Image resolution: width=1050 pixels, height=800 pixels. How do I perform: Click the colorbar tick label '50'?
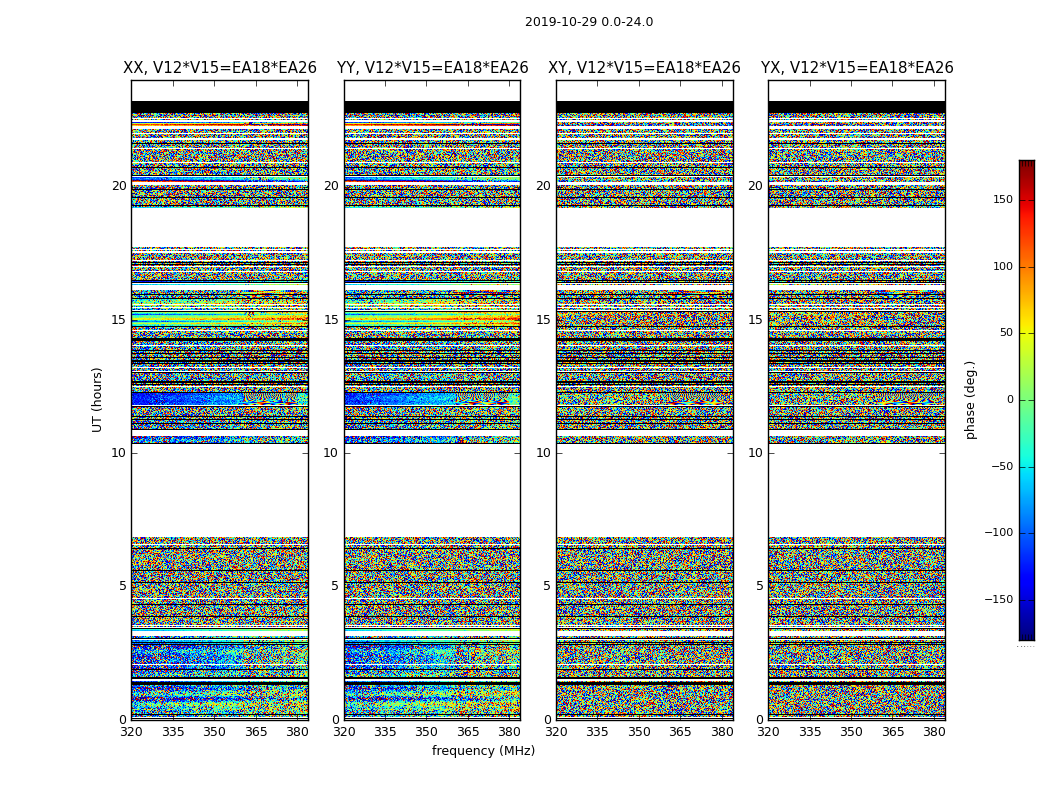(x=1006, y=333)
